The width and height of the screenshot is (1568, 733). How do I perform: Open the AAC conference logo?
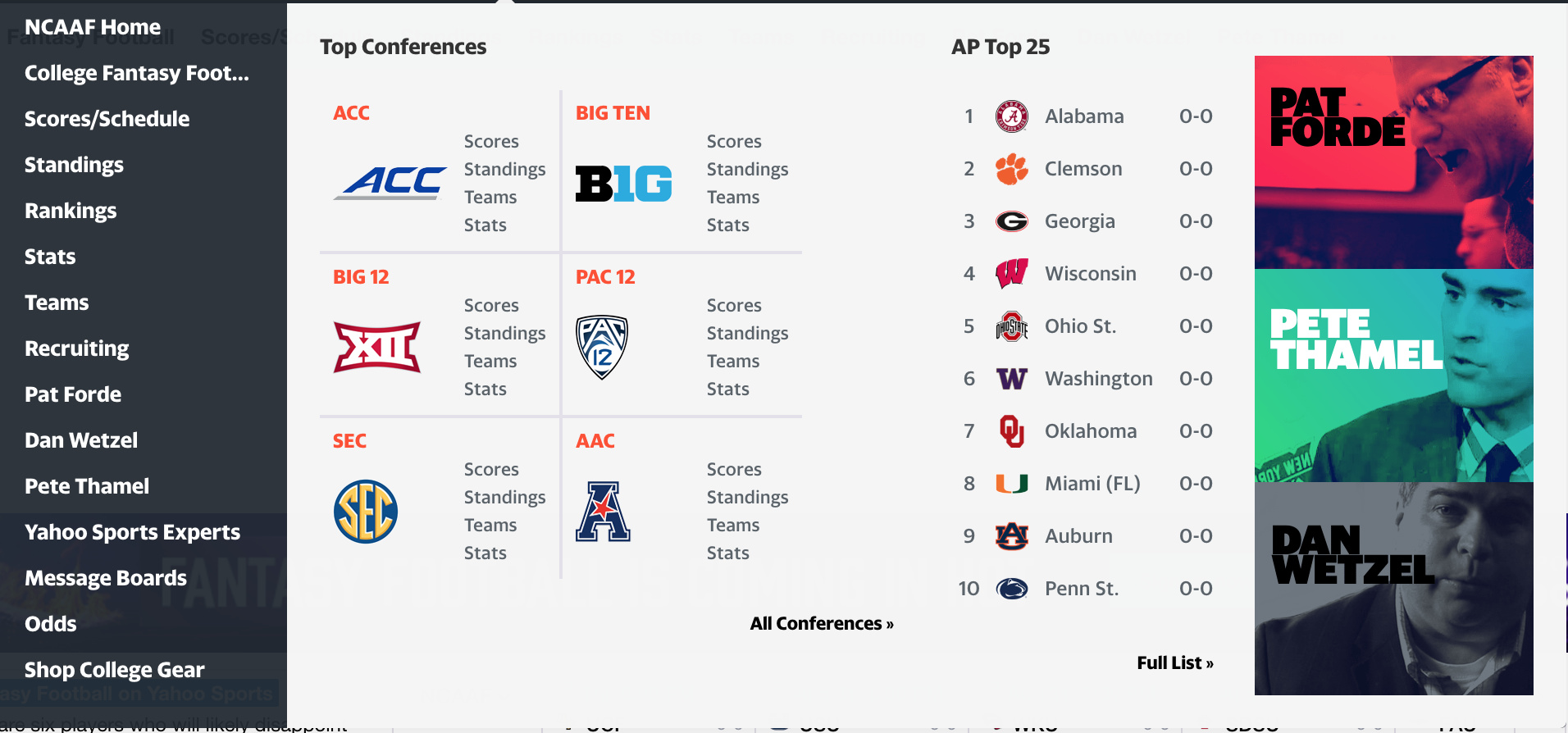point(603,512)
